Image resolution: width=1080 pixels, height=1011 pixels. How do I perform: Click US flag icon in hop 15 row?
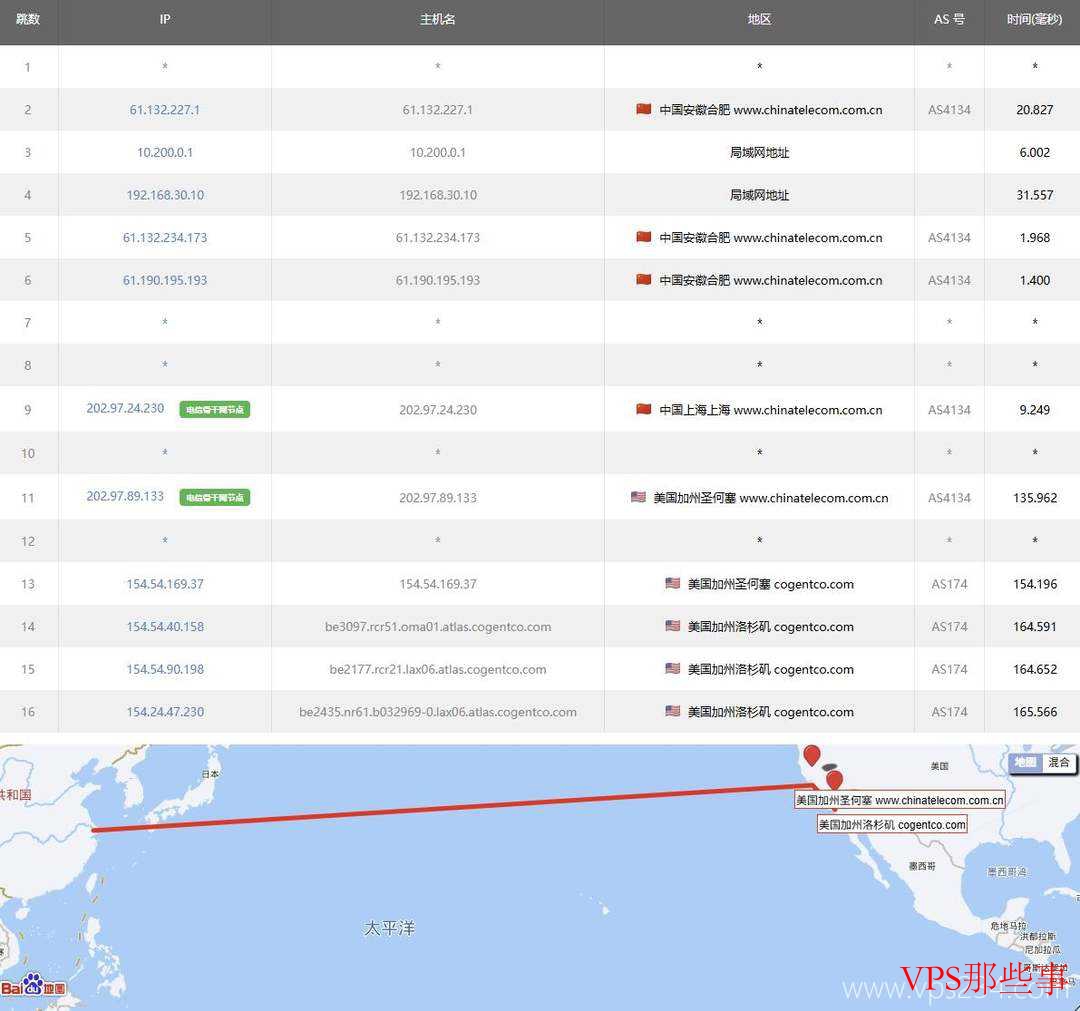point(672,669)
